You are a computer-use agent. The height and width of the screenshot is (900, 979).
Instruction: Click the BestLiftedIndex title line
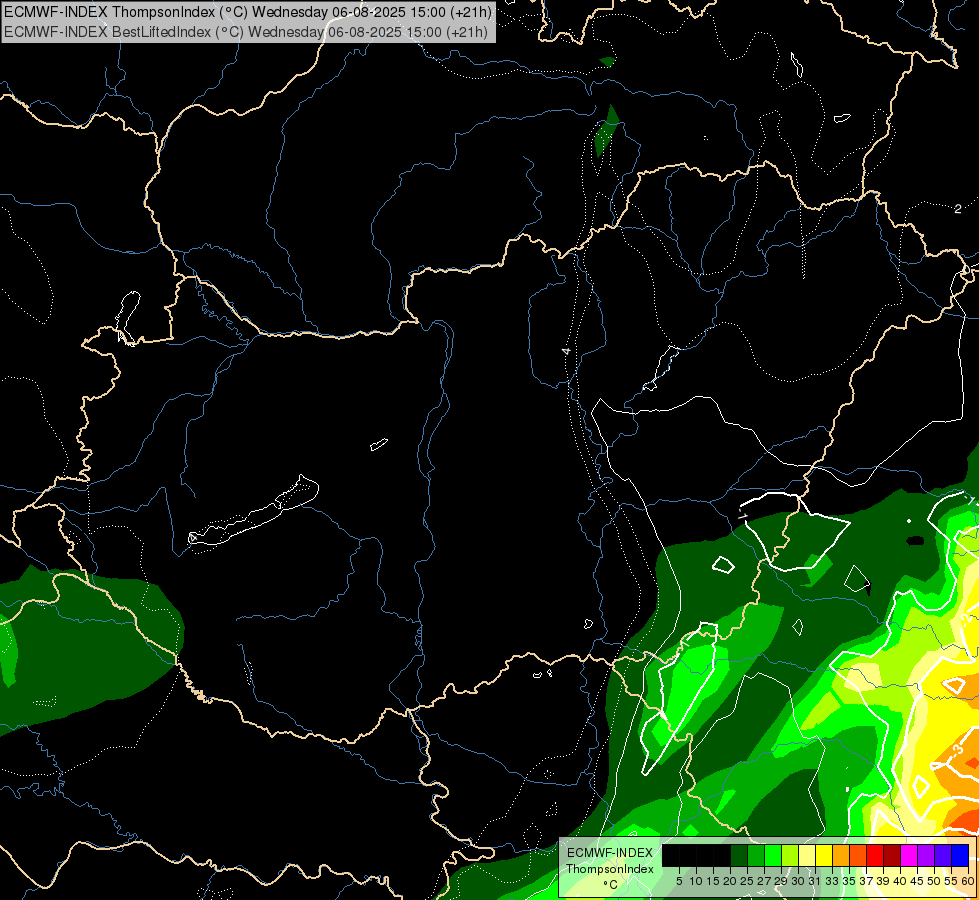pyautogui.click(x=246, y=31)
